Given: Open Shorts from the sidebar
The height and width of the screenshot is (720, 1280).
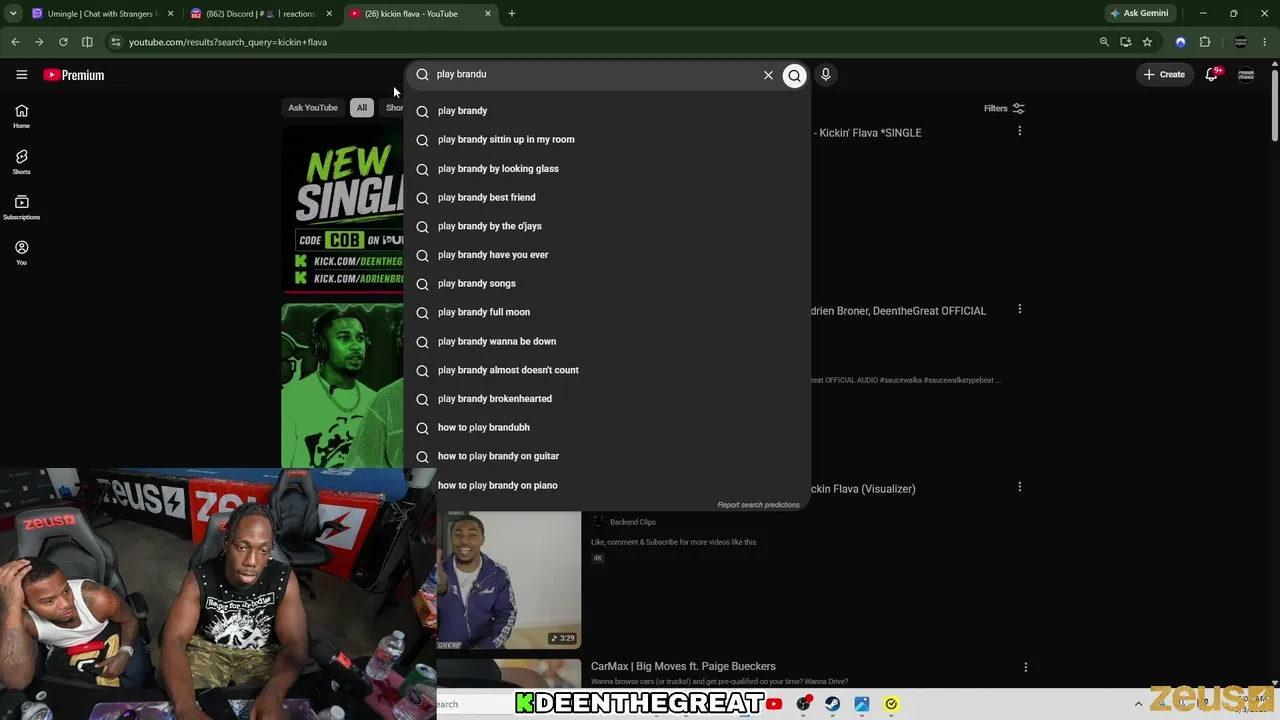Looking at the screenshot, I should tap(21, 162).
